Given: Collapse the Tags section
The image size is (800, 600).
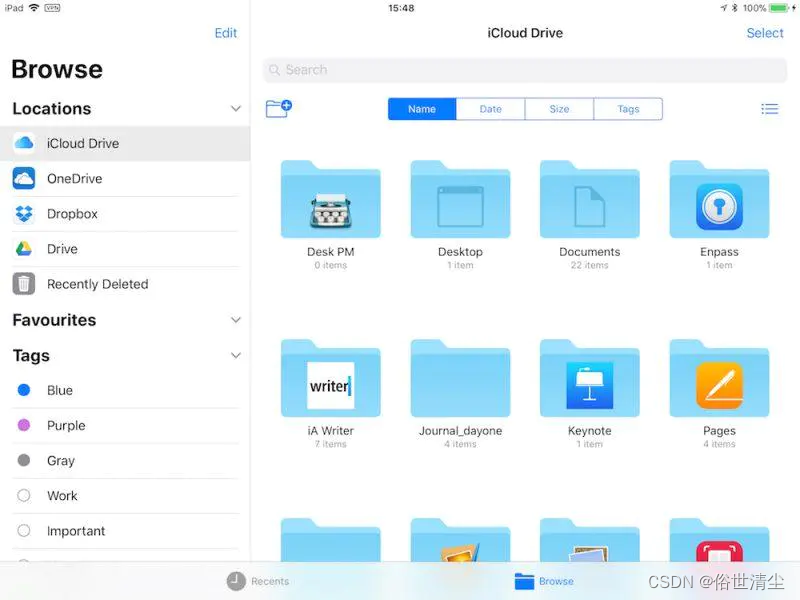Looking at the screenshot, I should point(236,355).
